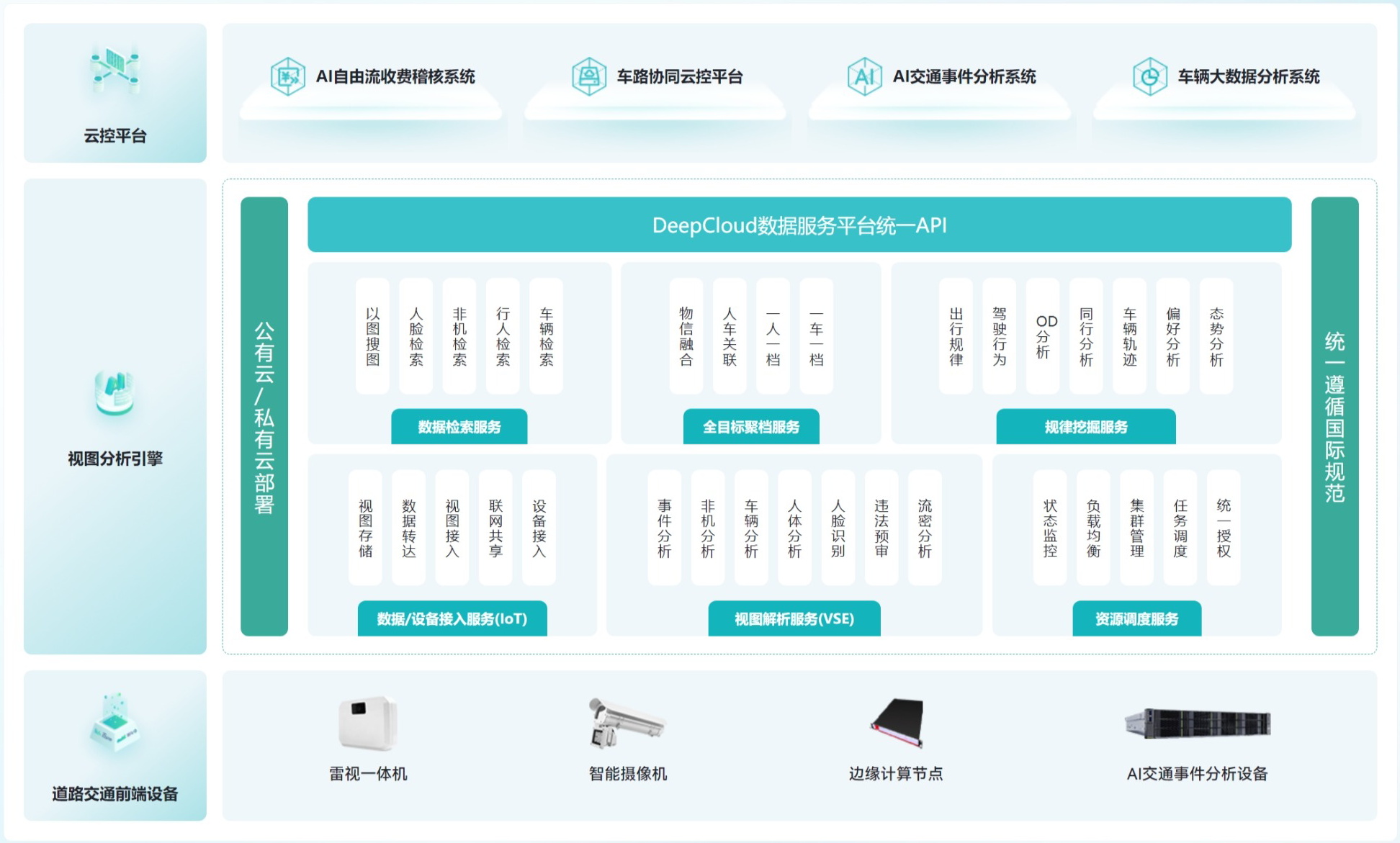
Task: Click the 统一遵循国际规范 vertical bar
Action: click(1334, 416)
